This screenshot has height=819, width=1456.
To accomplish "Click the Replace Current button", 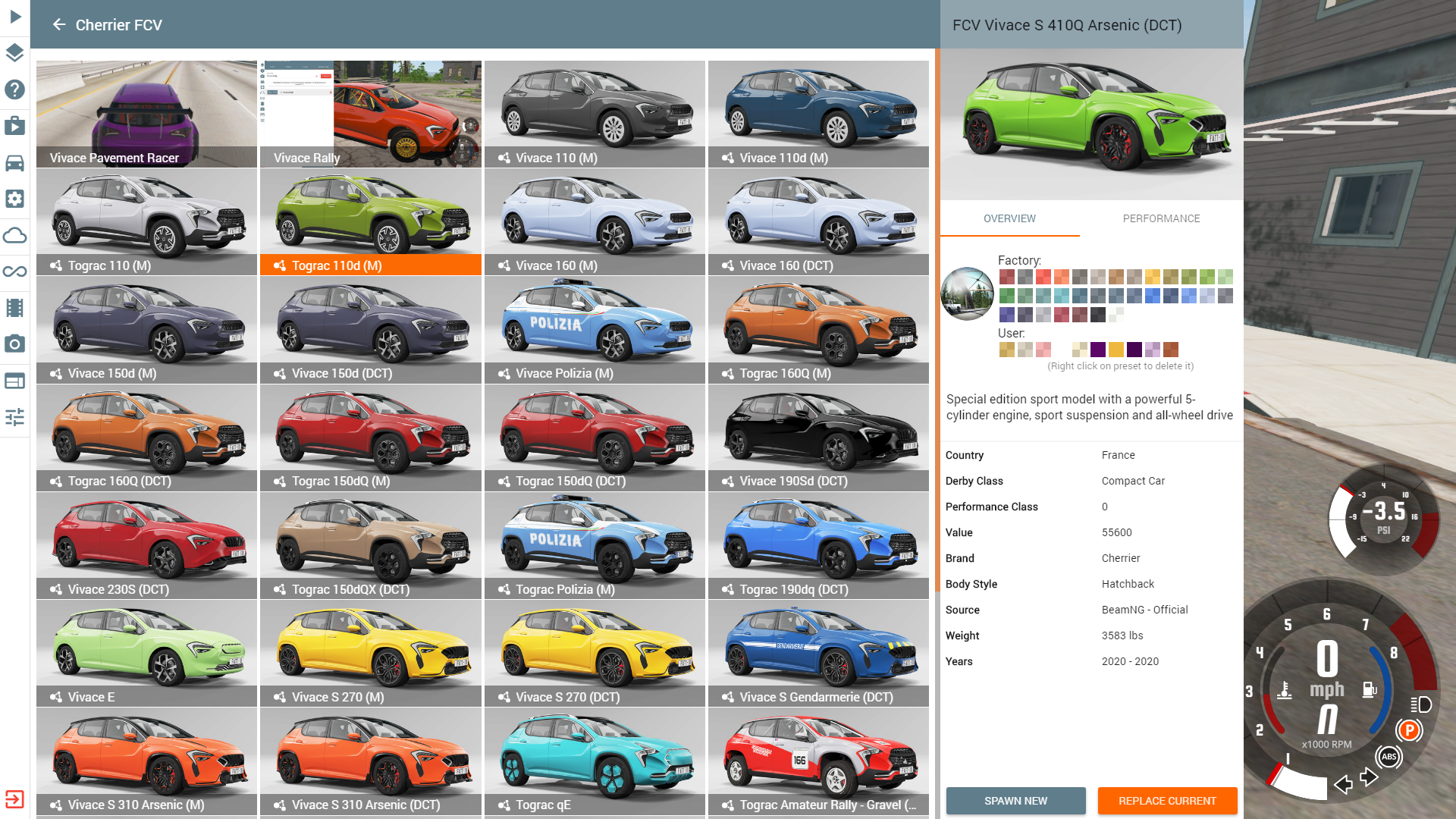I will coord(1167,801).
